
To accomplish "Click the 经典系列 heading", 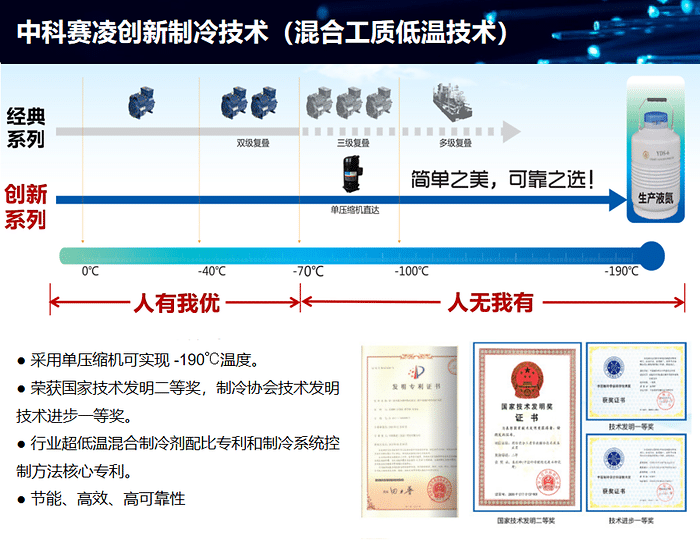I will pos(26,128).
